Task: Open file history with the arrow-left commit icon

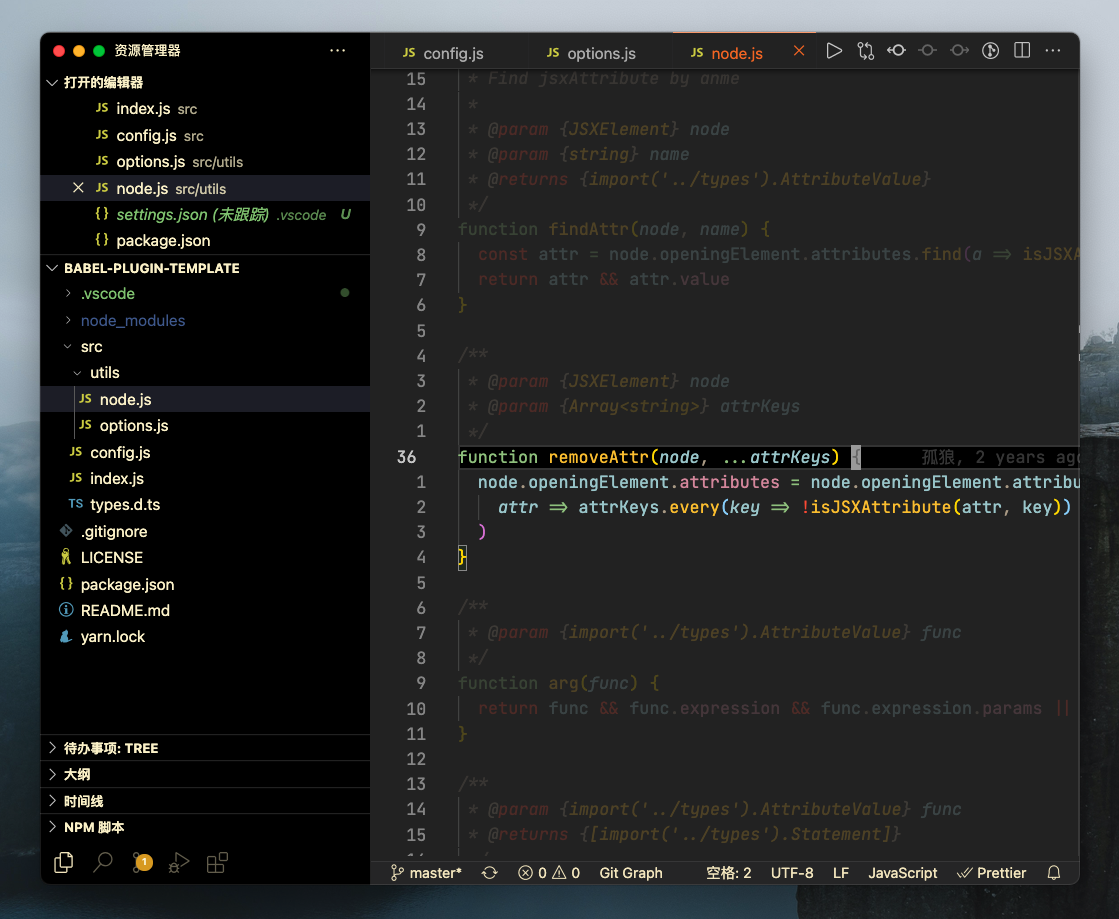Action: pos(896,51)
